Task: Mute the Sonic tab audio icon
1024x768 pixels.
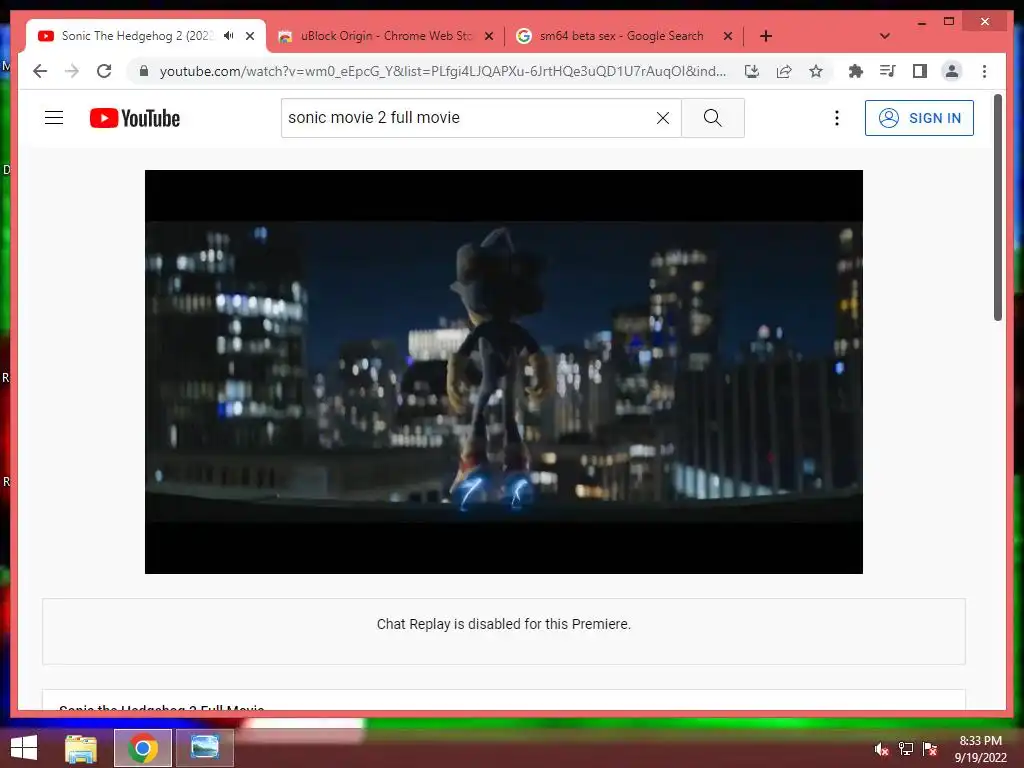Action: pos(229,36)
